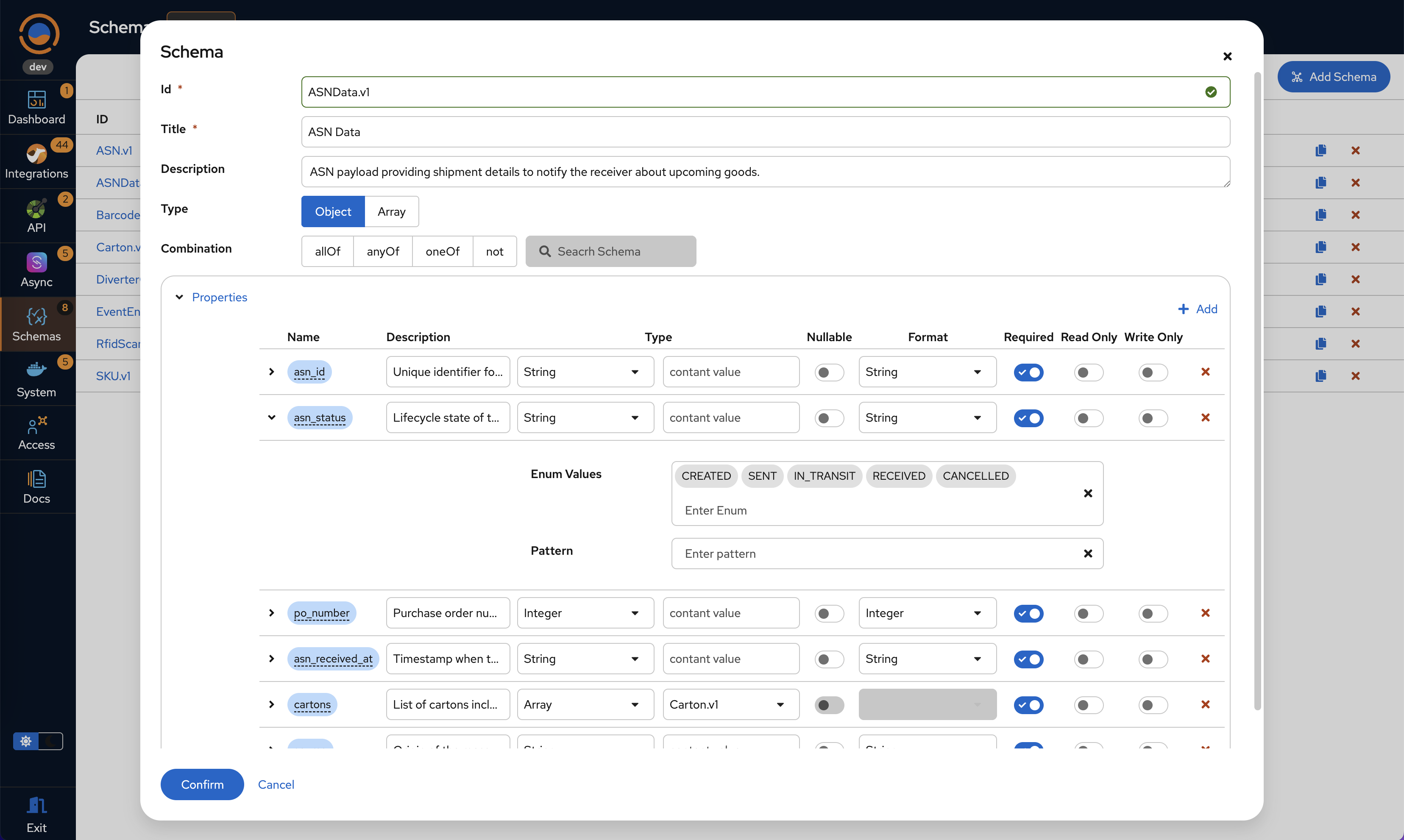The height and width of the screenshot is (840, 1404).
Task: Expand the po_number property row
Action: click(272, 613)
